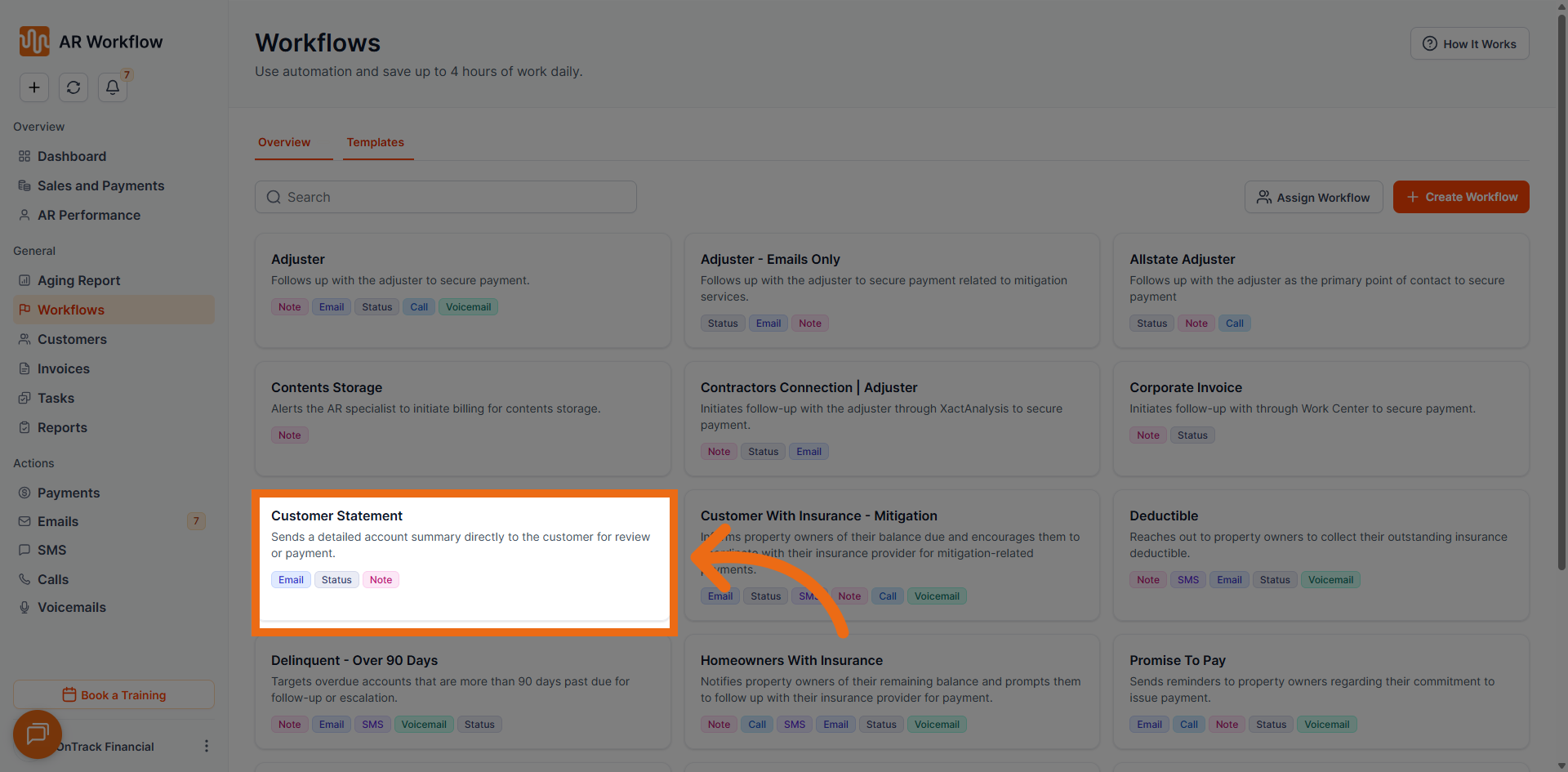This screenshot has width=1568, height=772.
Task: Click the plus icon below AR Workflow logo
Action: pyautogui.click(x=33, y=87)
